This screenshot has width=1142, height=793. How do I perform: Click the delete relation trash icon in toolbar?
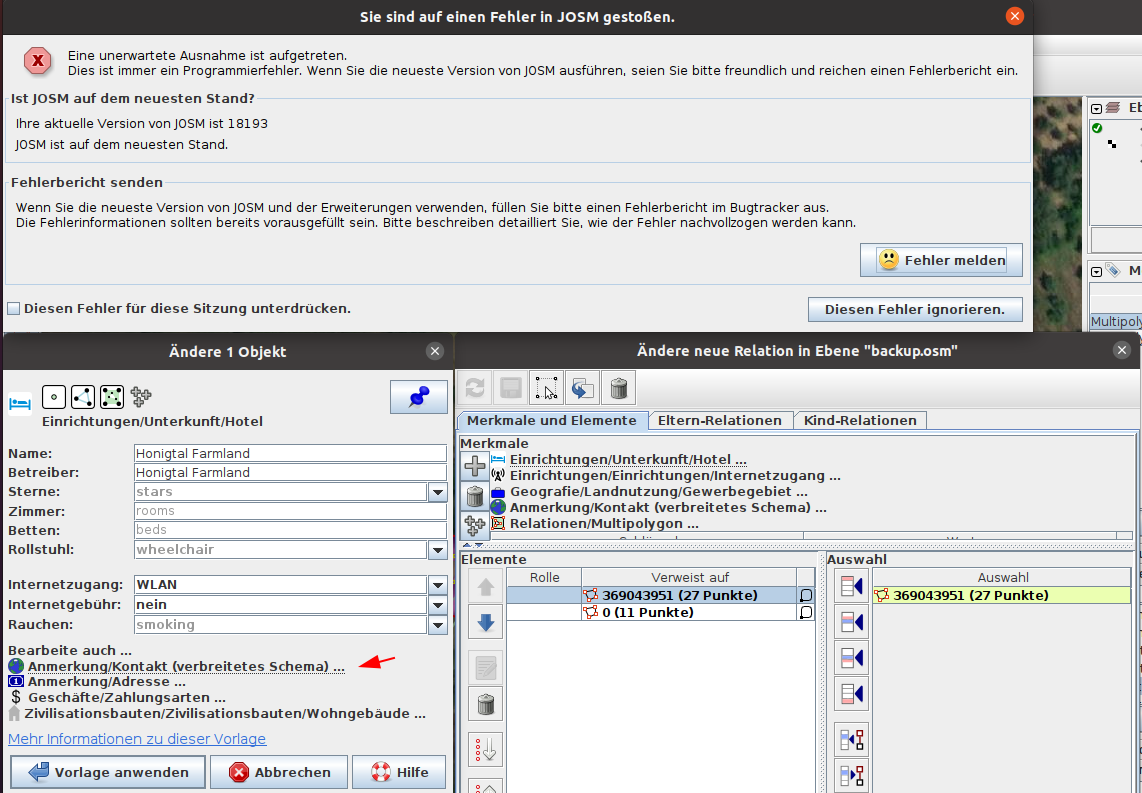618,388
